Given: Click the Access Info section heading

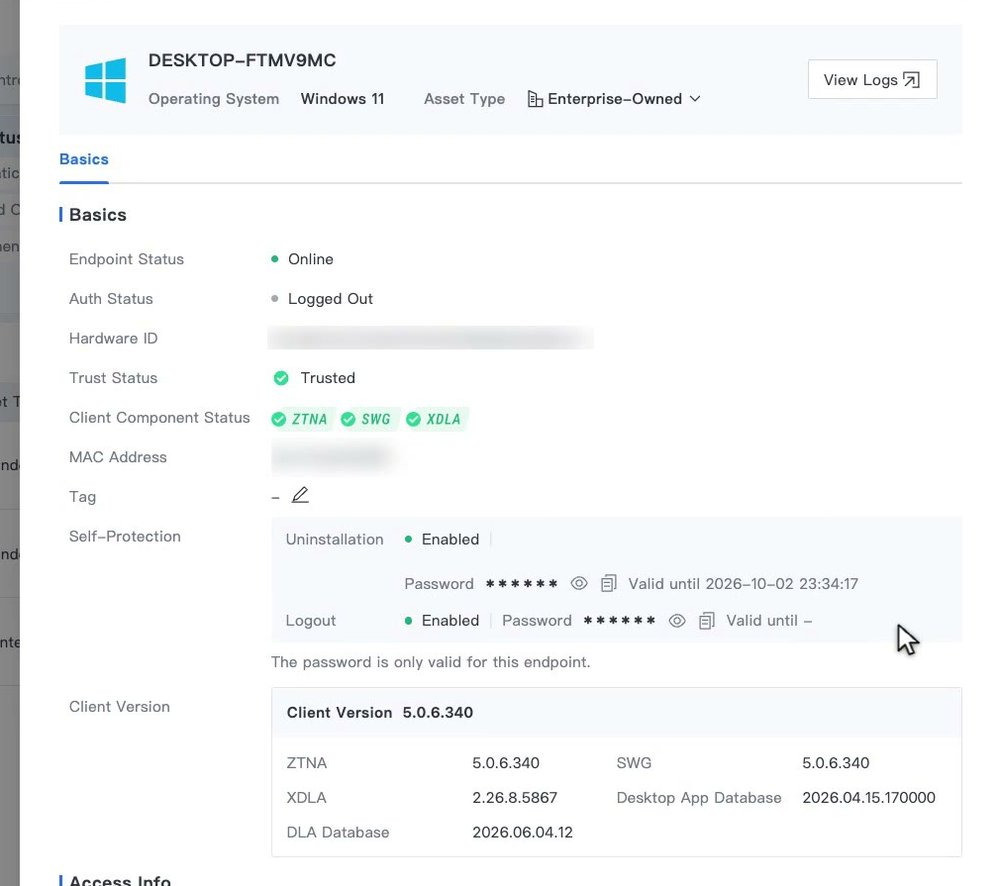Looking at the screenshot, I should tap(120, 880).
